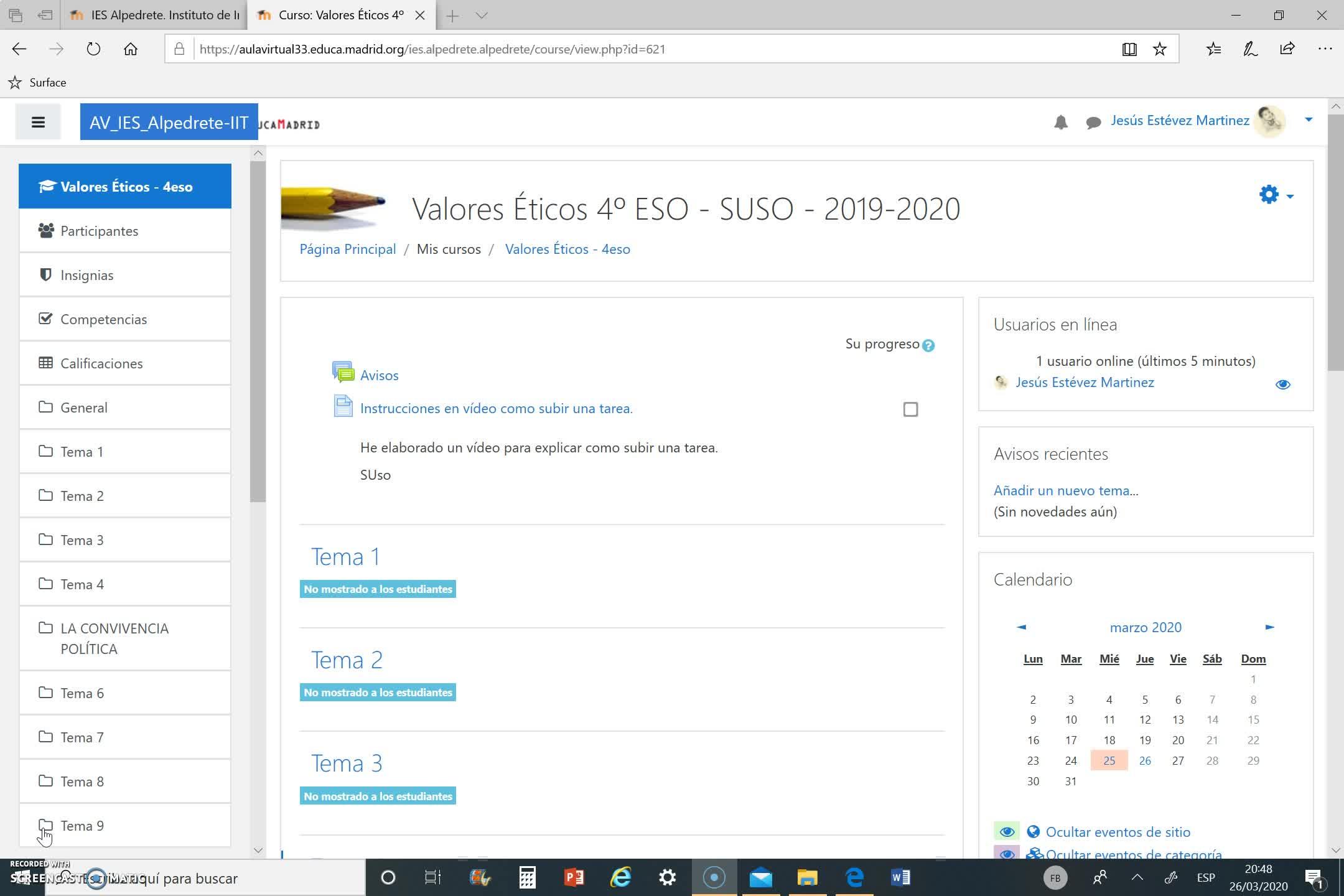The height and width of the screenshot is (896, 1344).
Task: Check the completion box for Instrucciones activity
Action: 910,409
